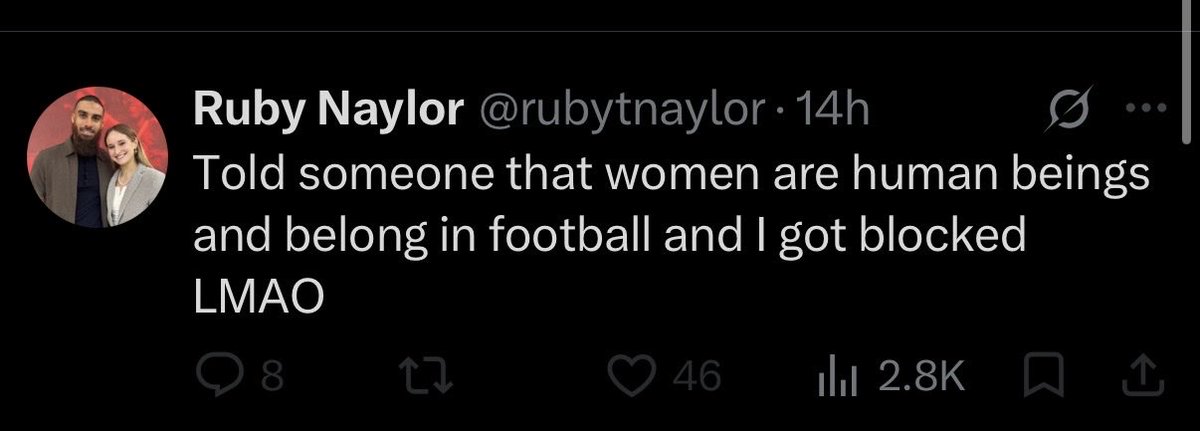Click the 2.8K views count

(923, 378)
